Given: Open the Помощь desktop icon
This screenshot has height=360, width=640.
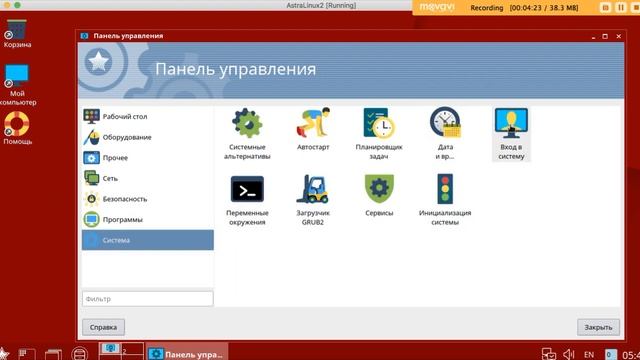Looking at the screenshot, I should pos(17,128).
